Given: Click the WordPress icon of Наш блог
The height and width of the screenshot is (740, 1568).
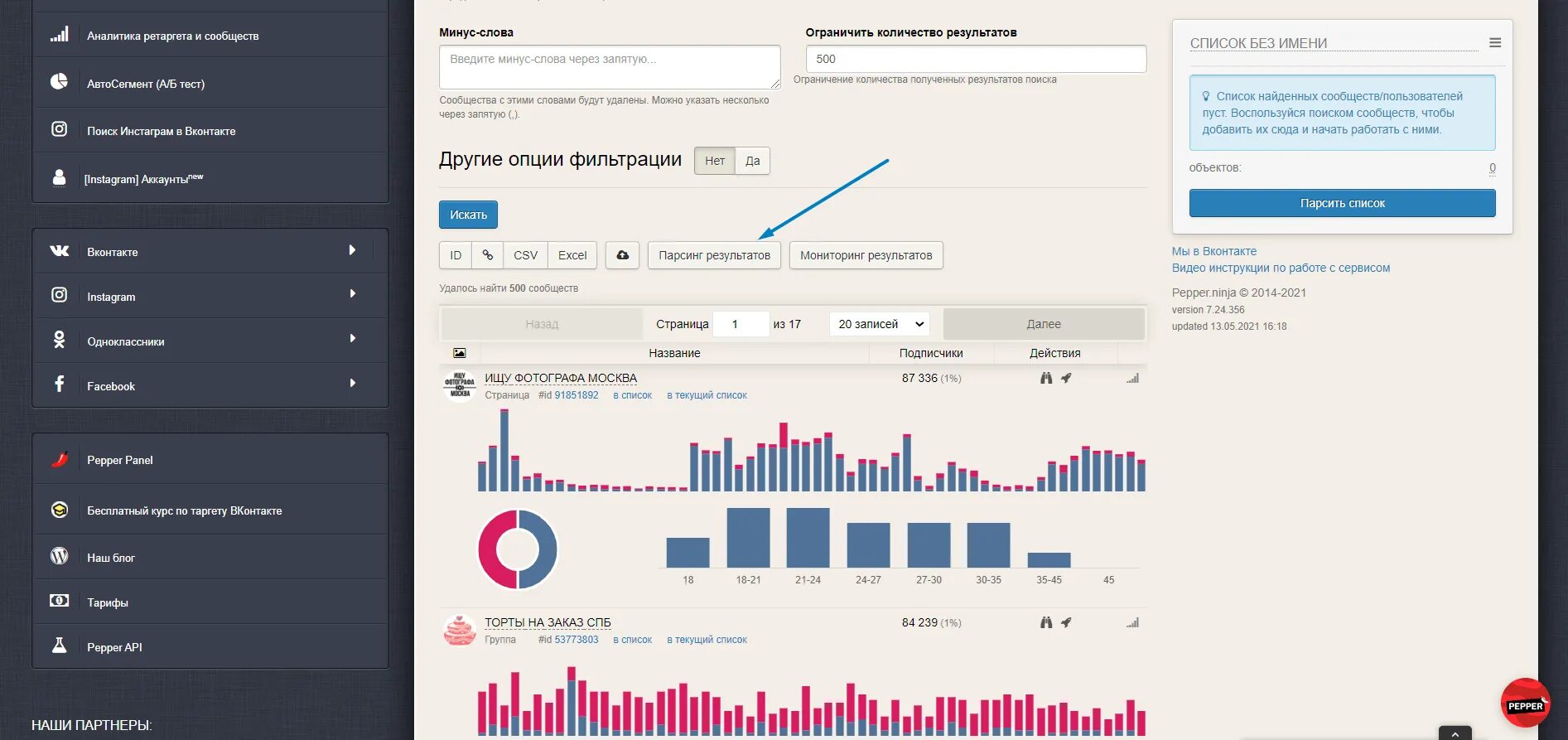Looking at the screenshot, I should 59,556.
